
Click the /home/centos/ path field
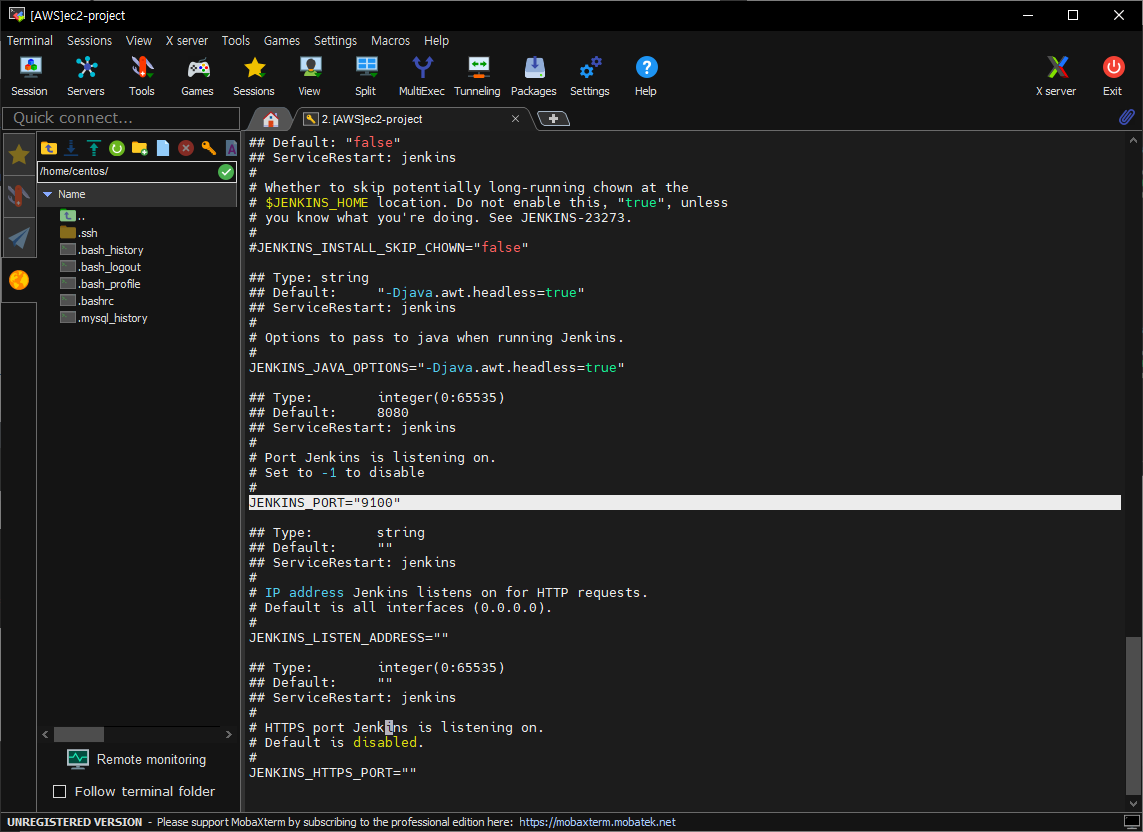pos(128,171)
